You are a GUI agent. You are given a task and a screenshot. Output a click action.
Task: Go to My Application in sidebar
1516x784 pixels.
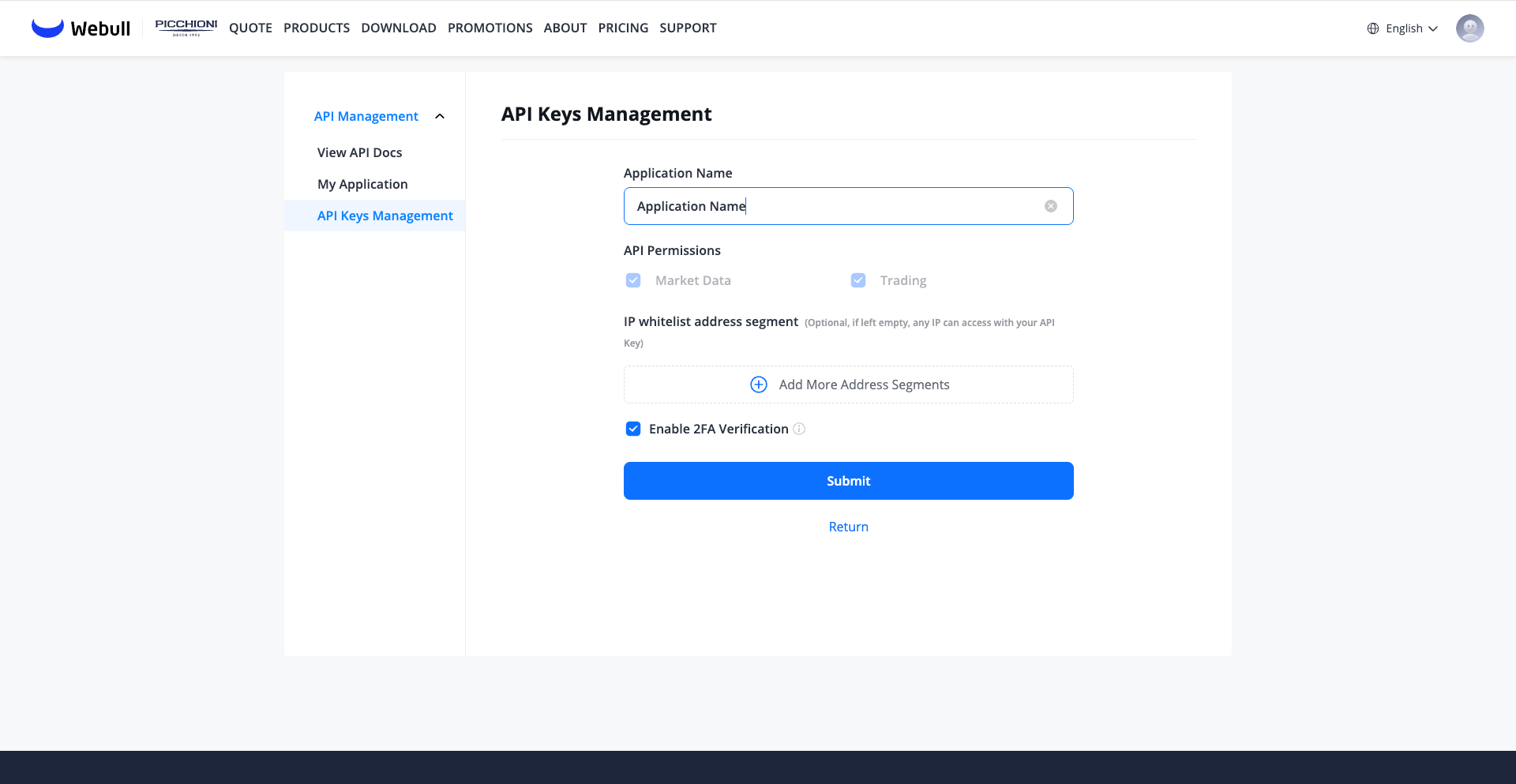point(362,184)
